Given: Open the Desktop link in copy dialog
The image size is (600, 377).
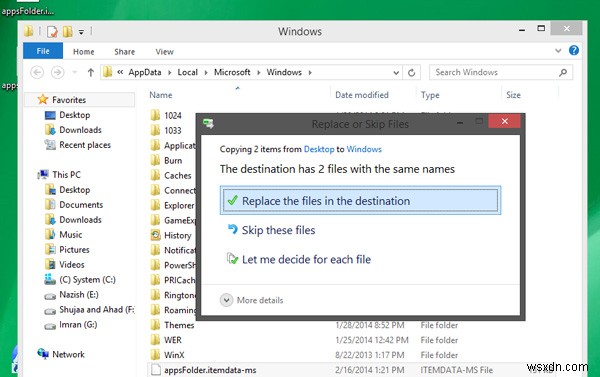Looking at the screenshot, I should coord(319,149).
